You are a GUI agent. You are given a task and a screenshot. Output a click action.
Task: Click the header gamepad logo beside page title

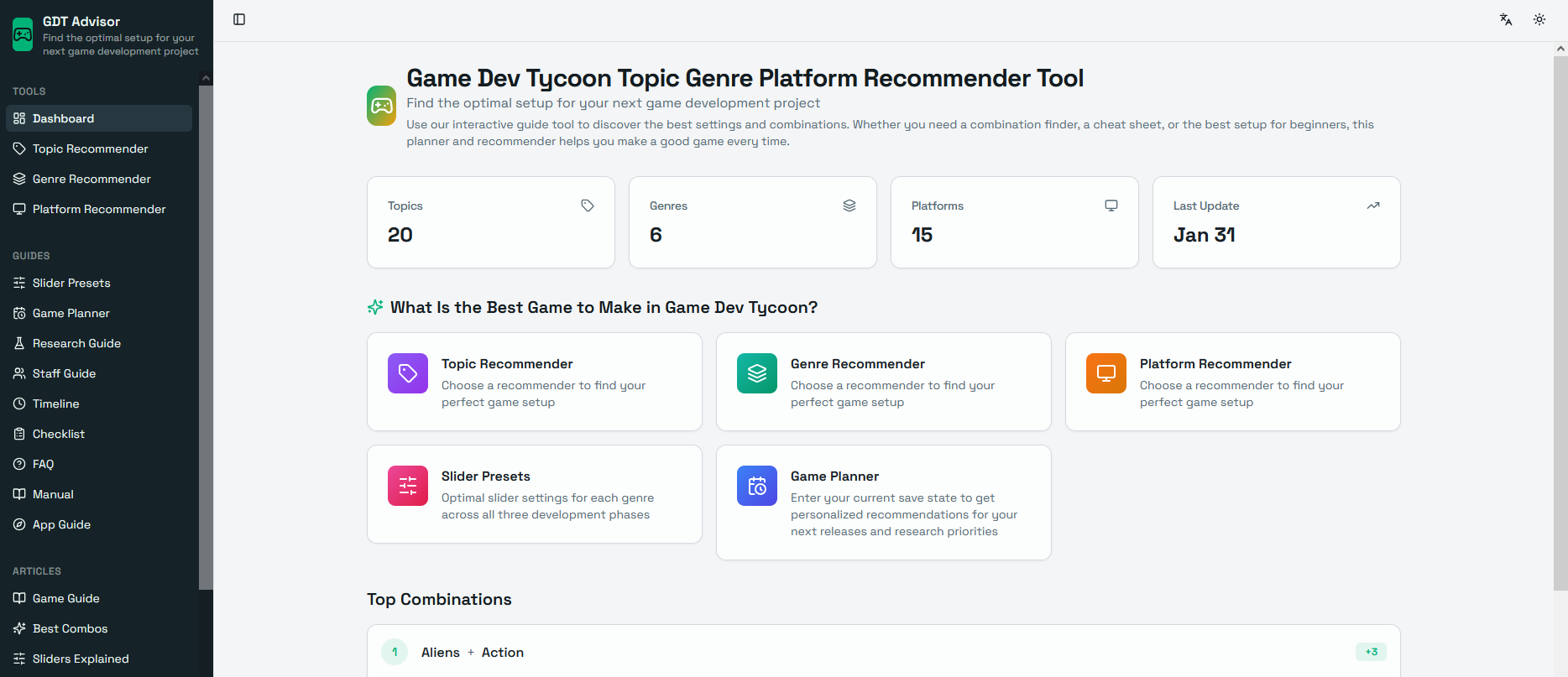click(381, 106)
